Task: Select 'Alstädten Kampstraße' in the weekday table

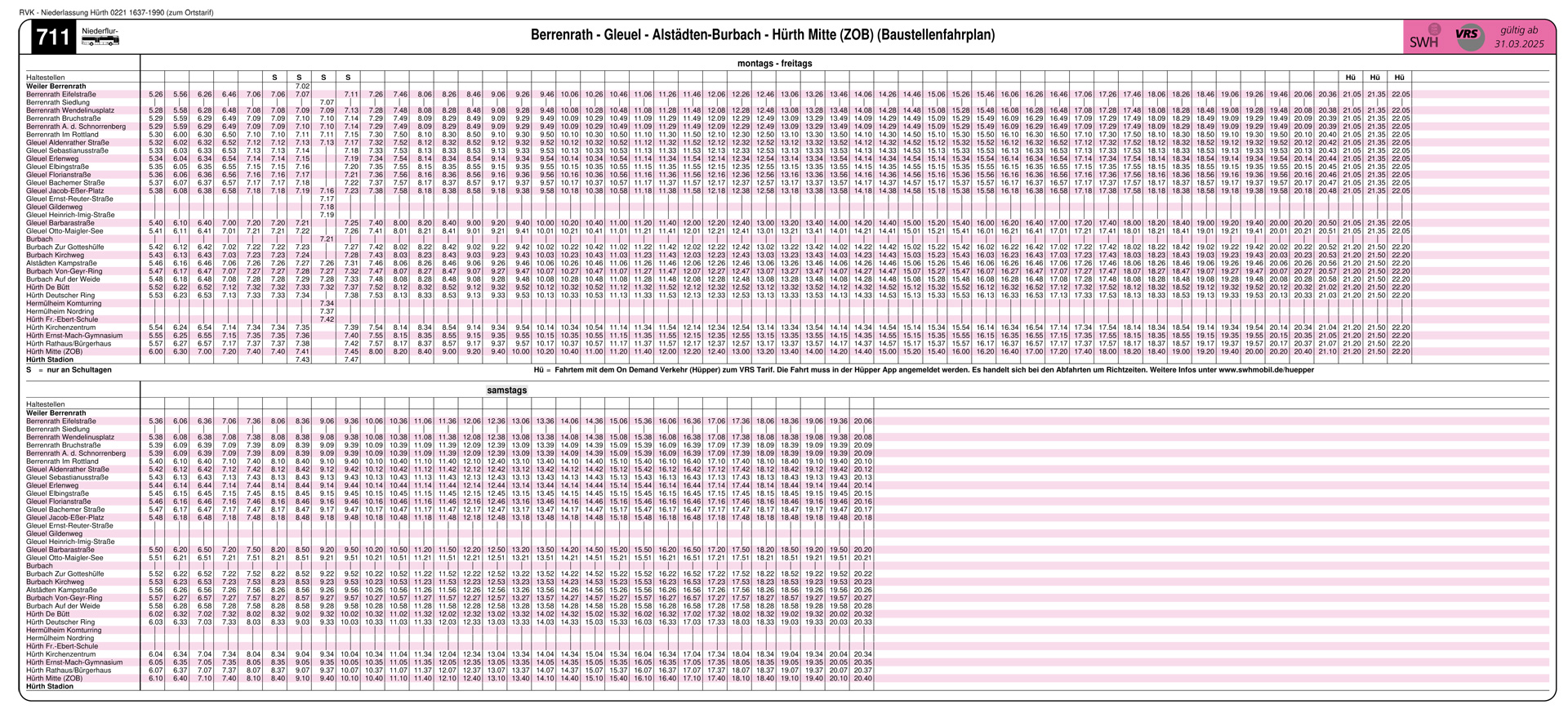Action: [61, 264]
